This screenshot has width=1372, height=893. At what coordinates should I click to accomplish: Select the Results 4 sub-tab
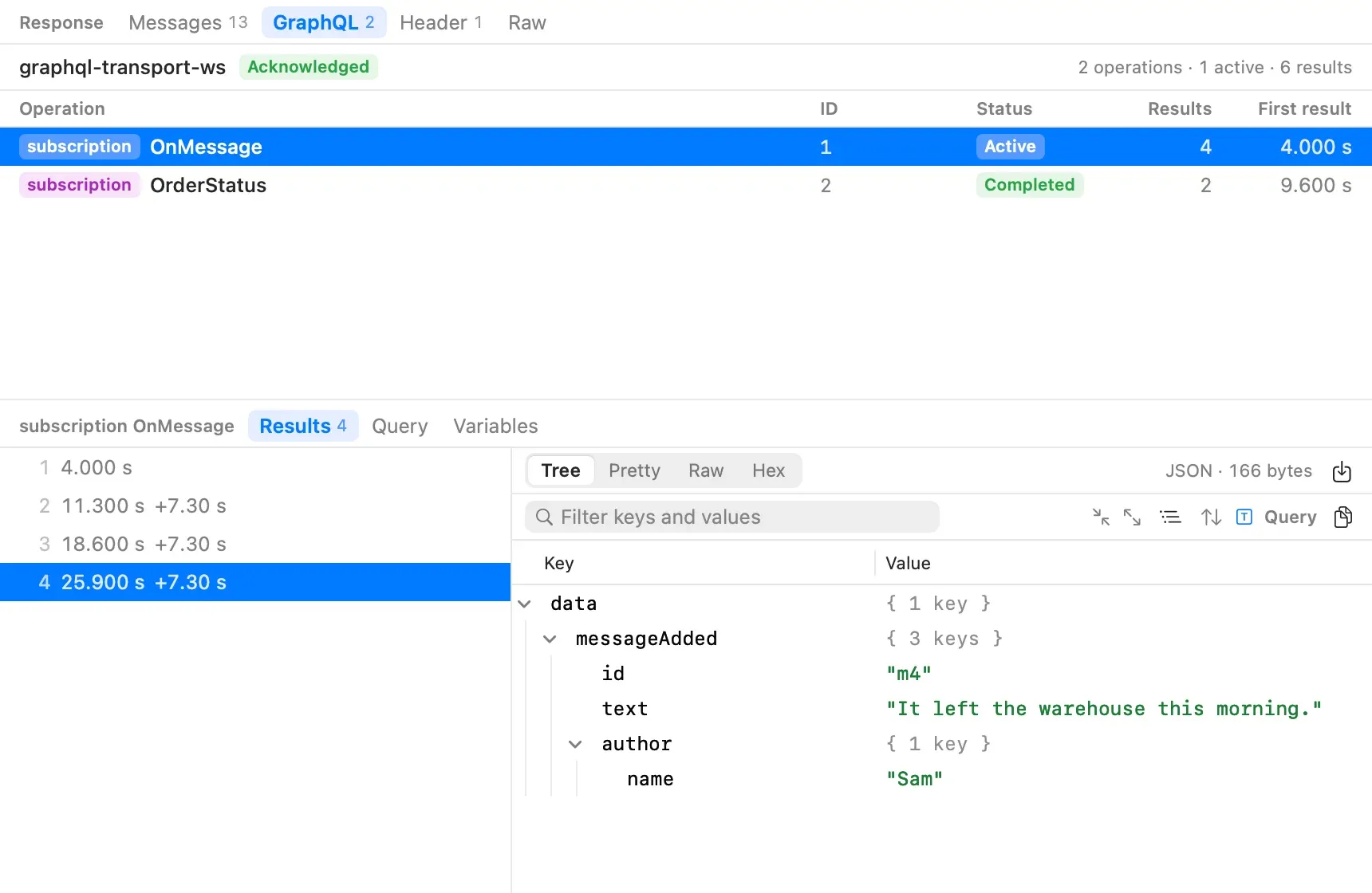coord(303,426)
